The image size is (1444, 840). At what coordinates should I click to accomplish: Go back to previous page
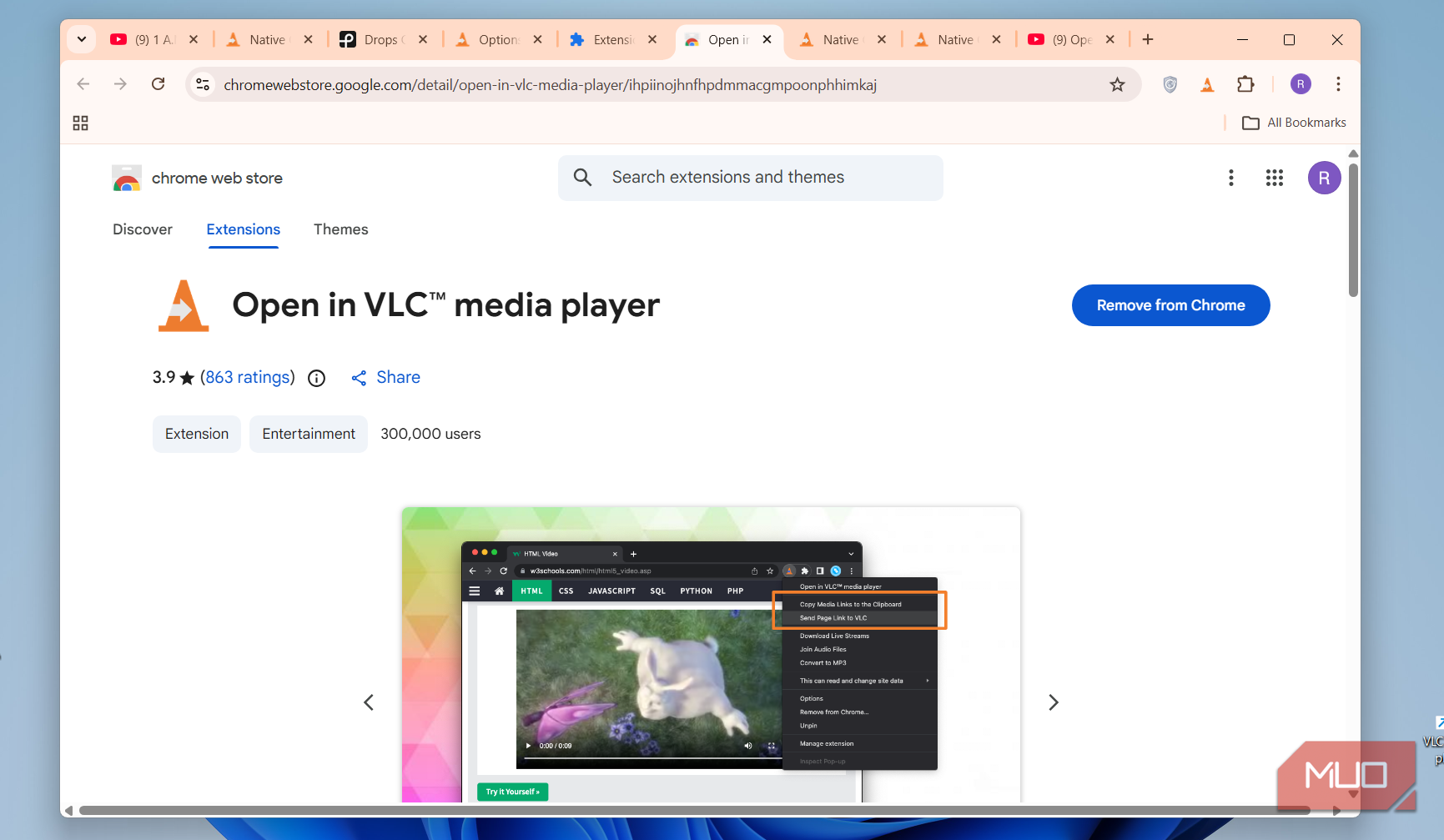[x=83, y=84]
